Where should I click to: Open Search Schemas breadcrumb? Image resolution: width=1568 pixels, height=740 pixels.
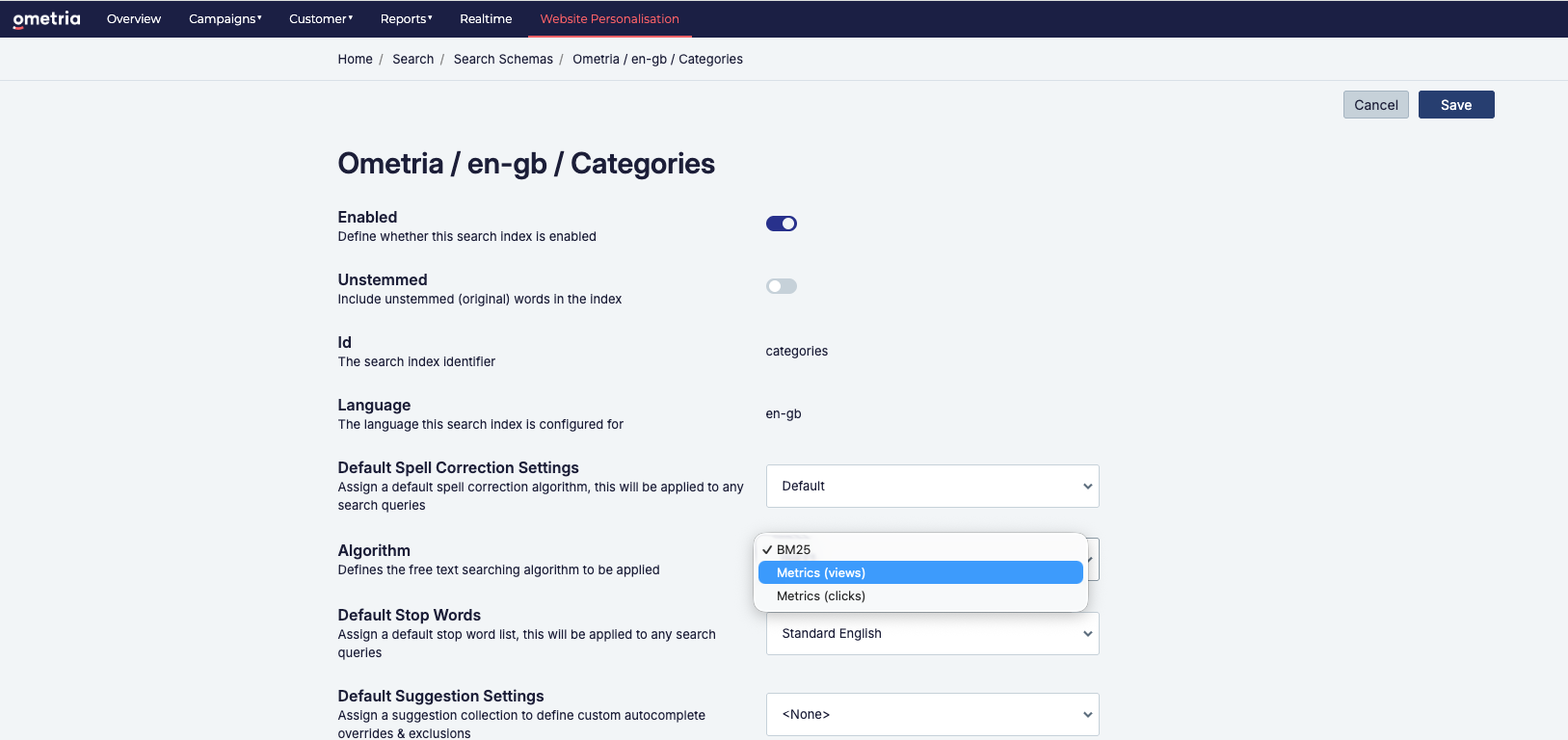pos(503,59)
